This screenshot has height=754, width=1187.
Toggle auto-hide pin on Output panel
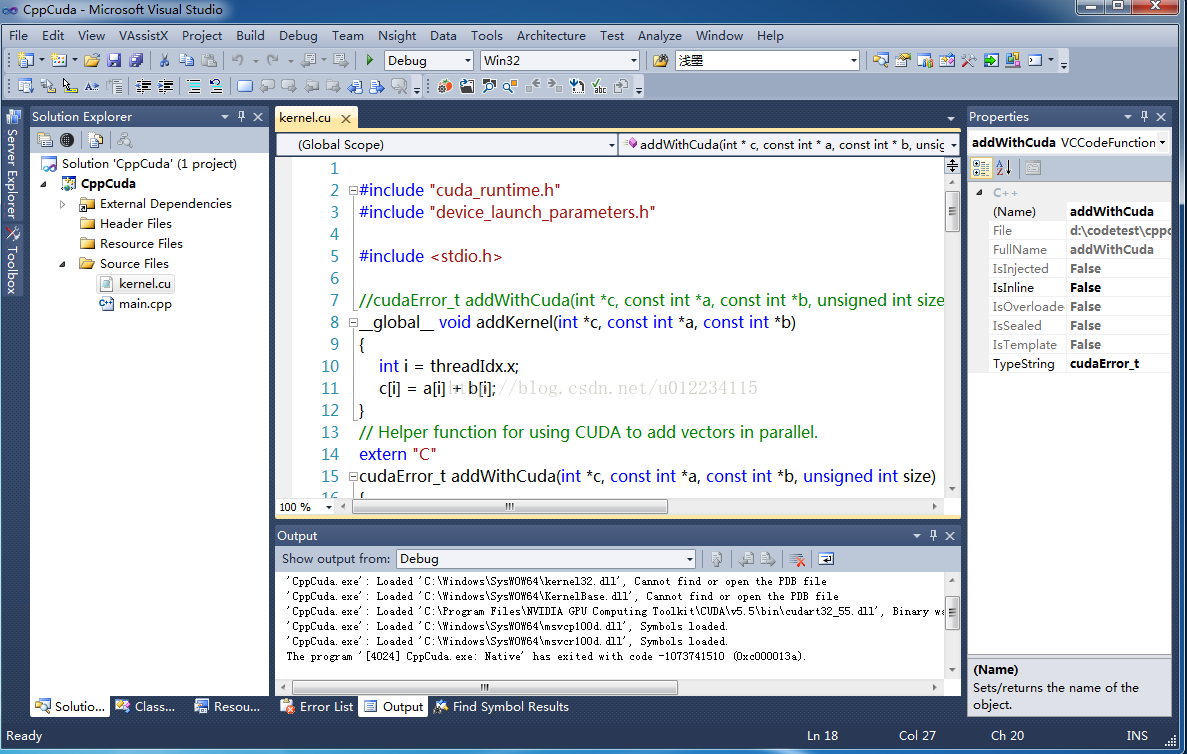(933, 535)
